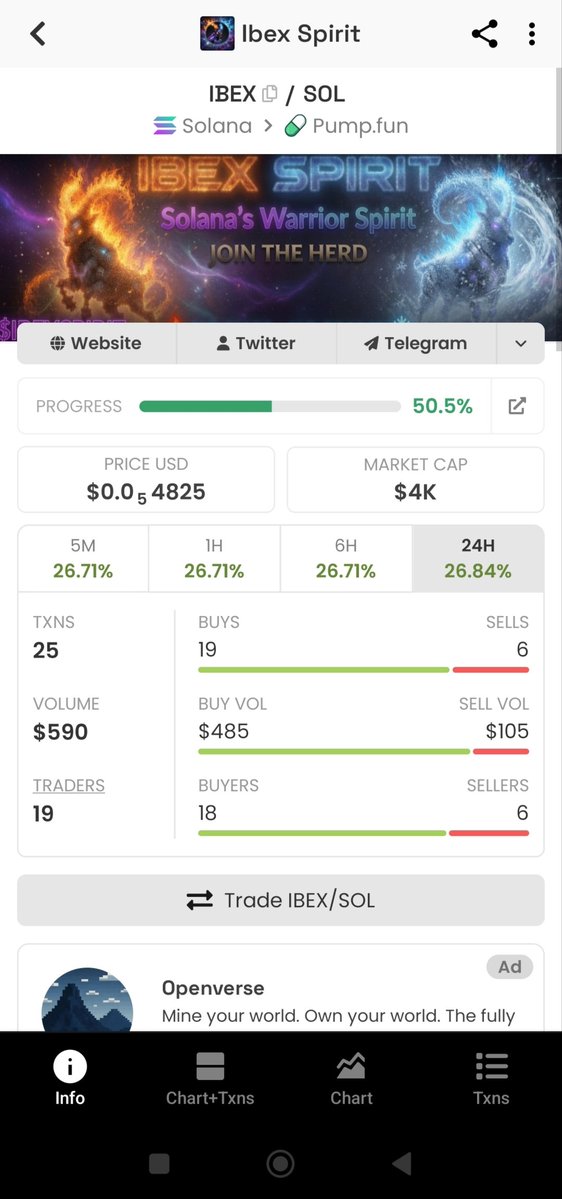This screenshot has width=562, height=1199.
Task: Open progress external link icon
Action: click(518, 406)
